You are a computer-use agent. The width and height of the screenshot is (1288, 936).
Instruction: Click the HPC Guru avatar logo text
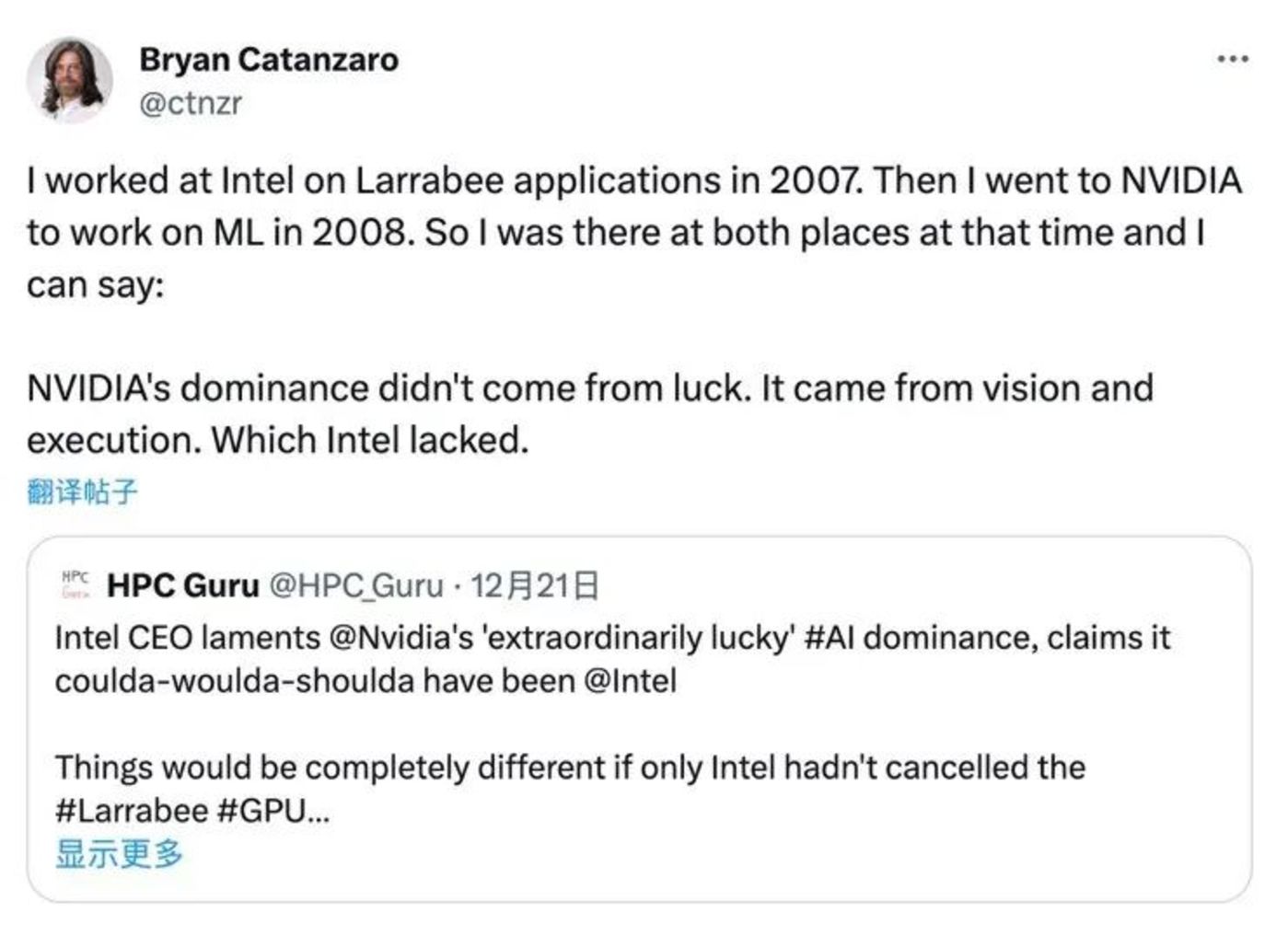tap(75, 583)
